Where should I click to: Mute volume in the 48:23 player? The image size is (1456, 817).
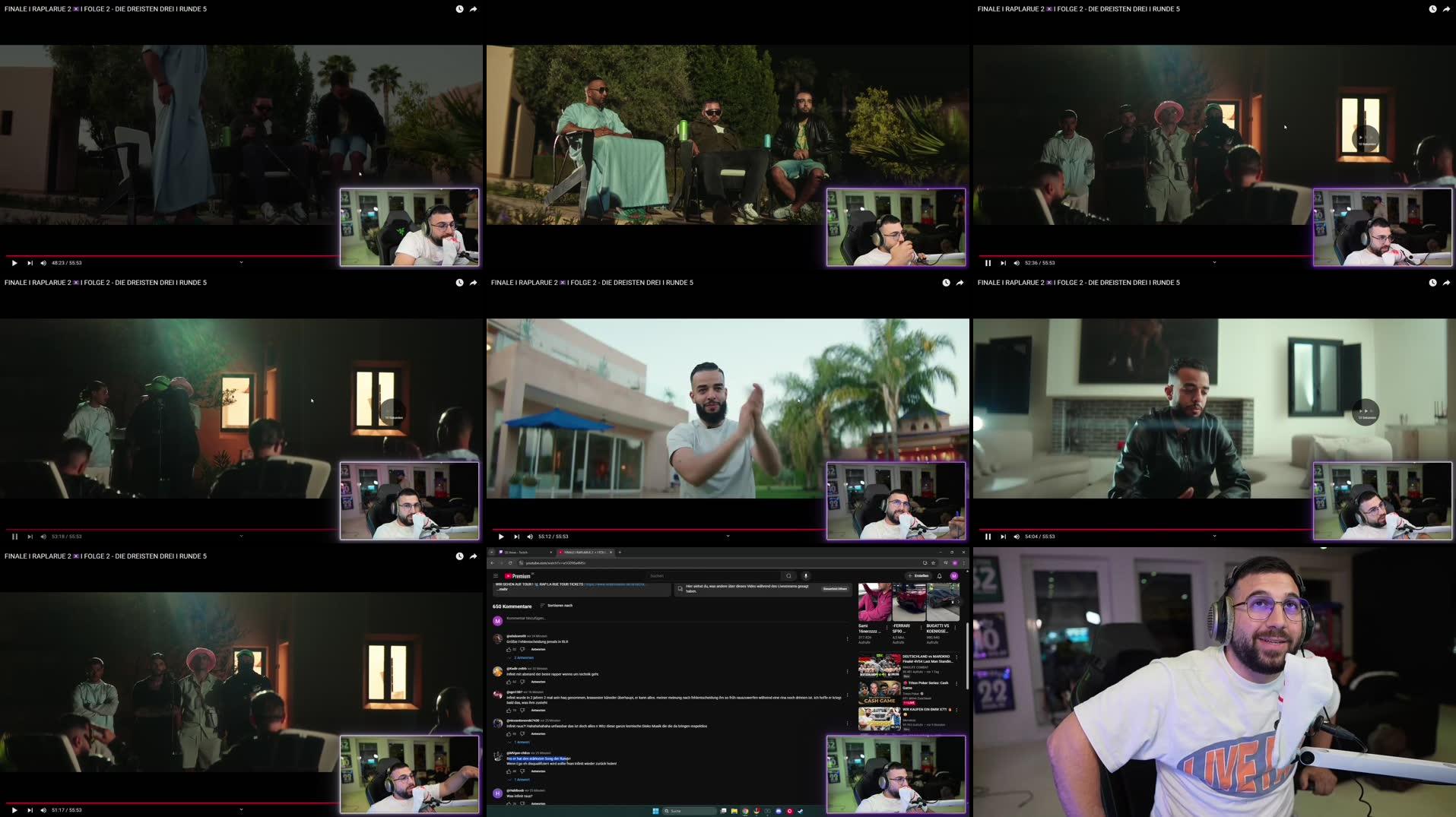click(x=43, y=263)
